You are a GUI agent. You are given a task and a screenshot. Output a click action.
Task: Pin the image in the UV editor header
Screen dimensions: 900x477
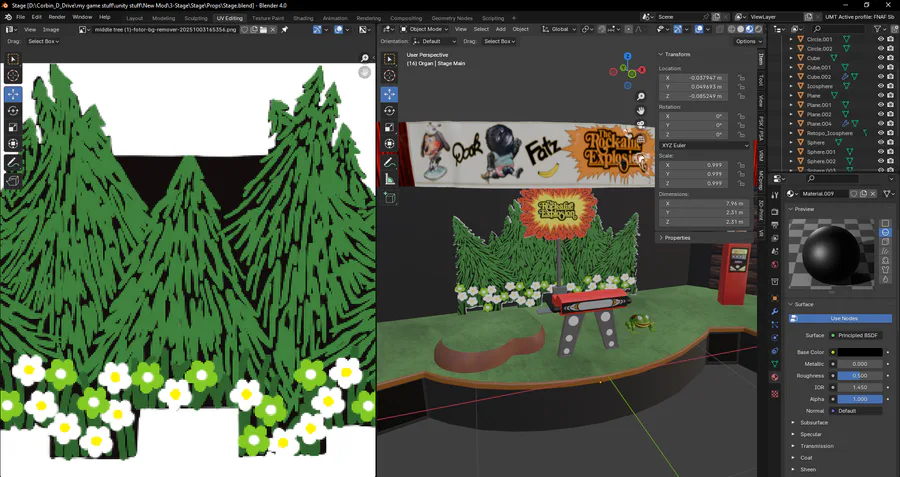285,29
